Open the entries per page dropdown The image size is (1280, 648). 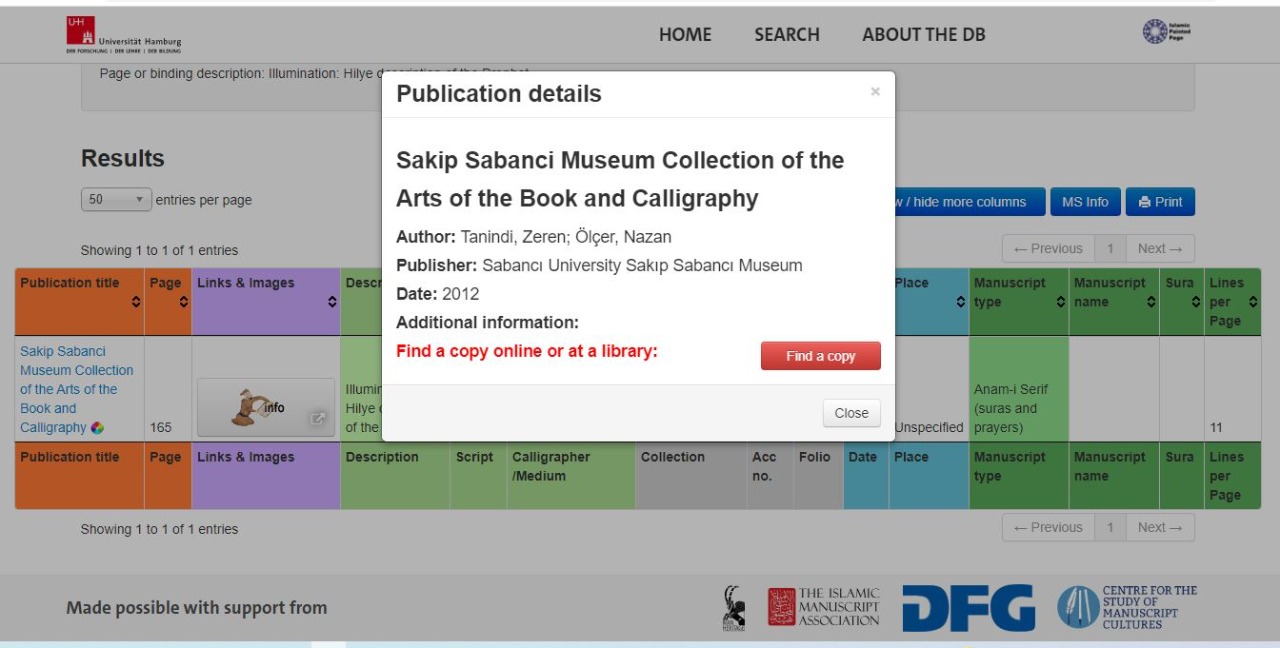[x=116, y=199]
